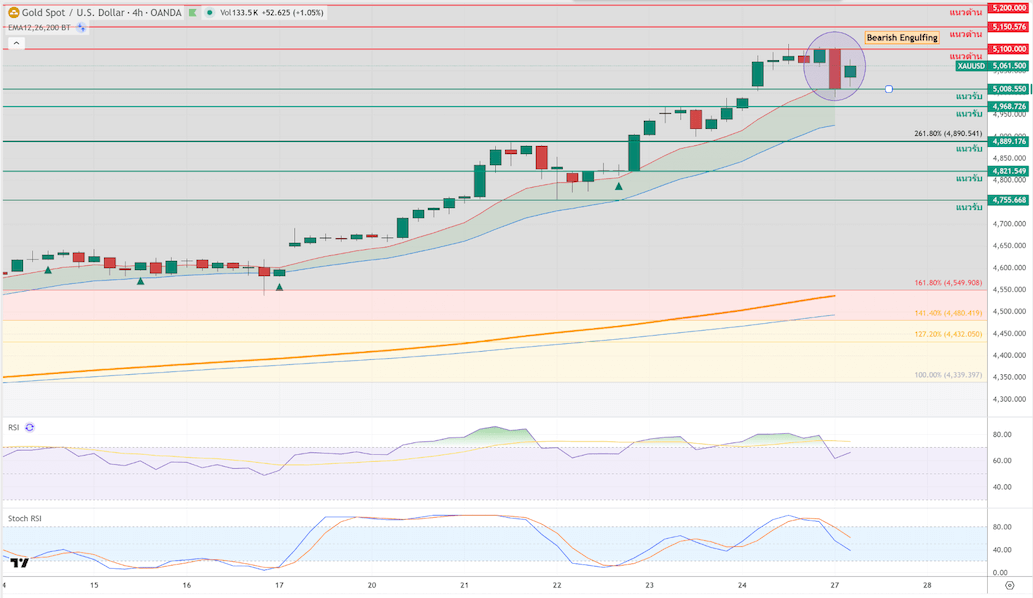Click the Gold Spot symbol logo icon

(13, 13)
